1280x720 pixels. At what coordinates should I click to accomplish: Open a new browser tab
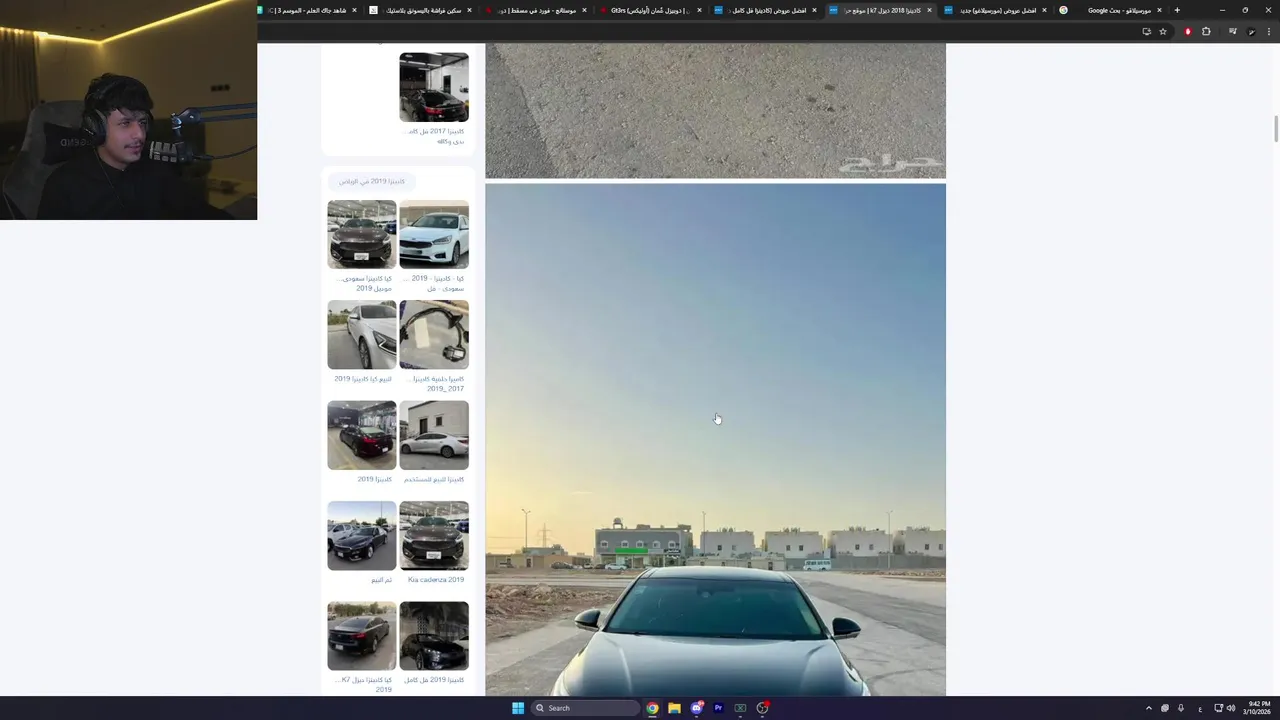tap(1177, 10)
